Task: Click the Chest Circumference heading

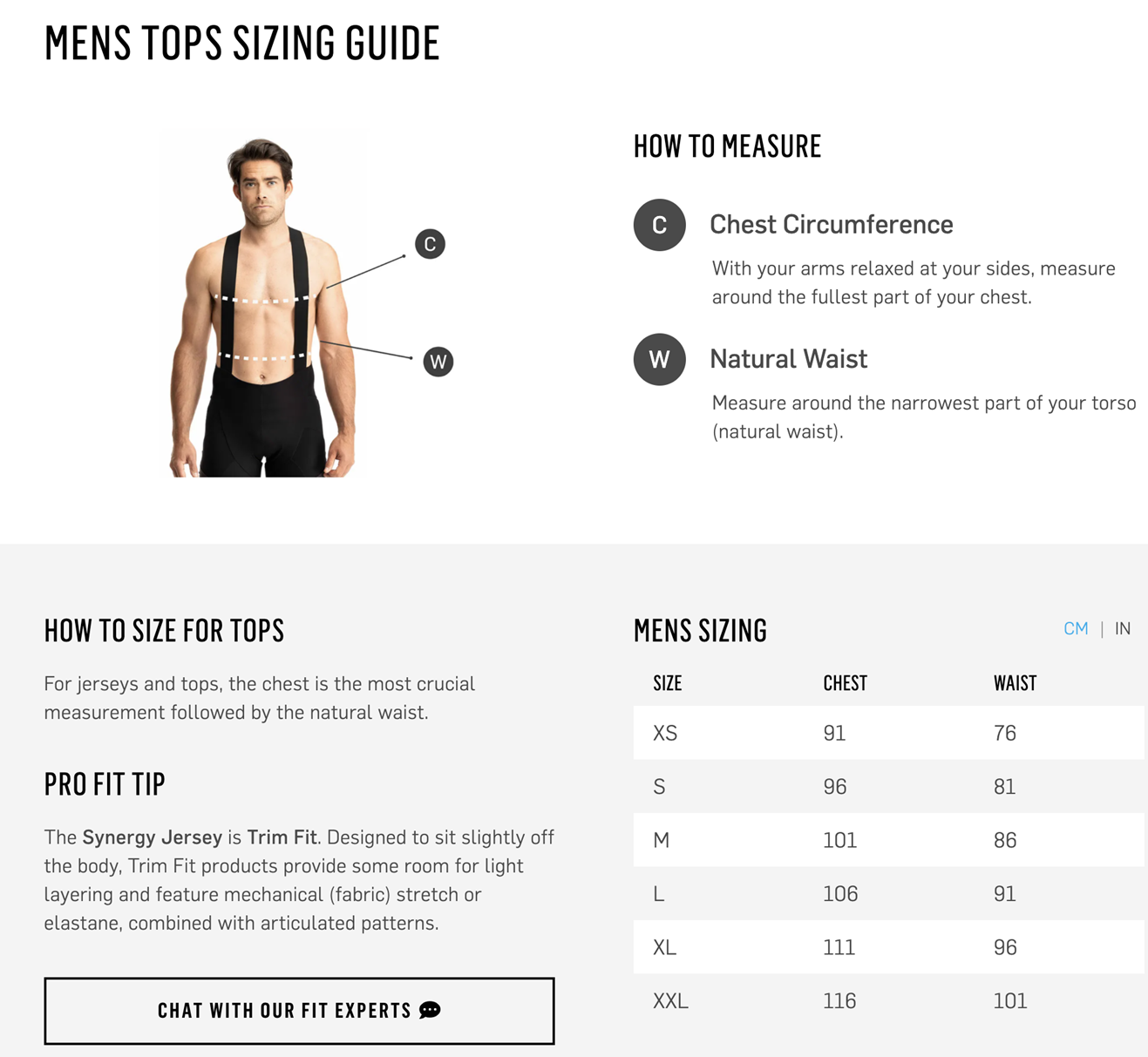Action: (831, 225)
